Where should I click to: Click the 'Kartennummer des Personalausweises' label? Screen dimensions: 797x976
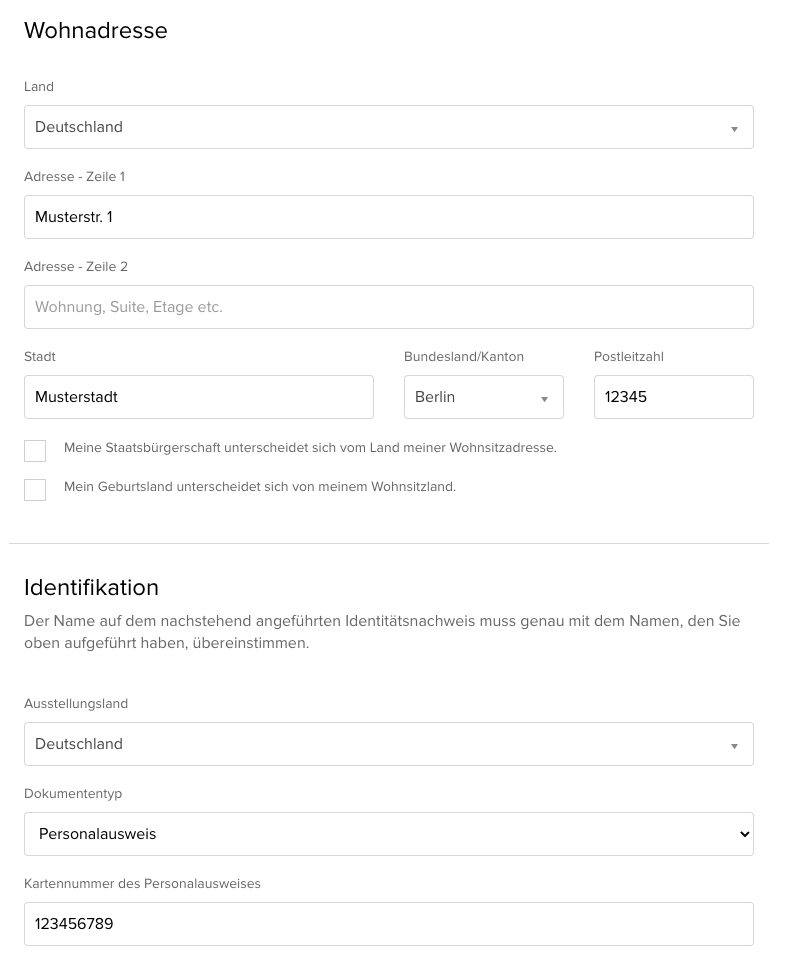pyautogui.click(x=142, y=884)
